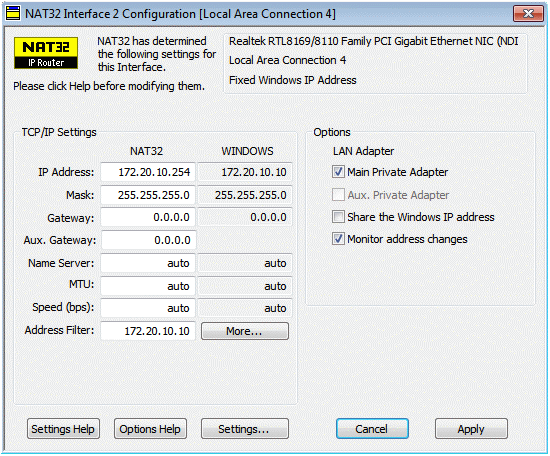Click the Options Help button
Image resolution: width=550 pixels, height=456 pixels.
coord(150,429)
